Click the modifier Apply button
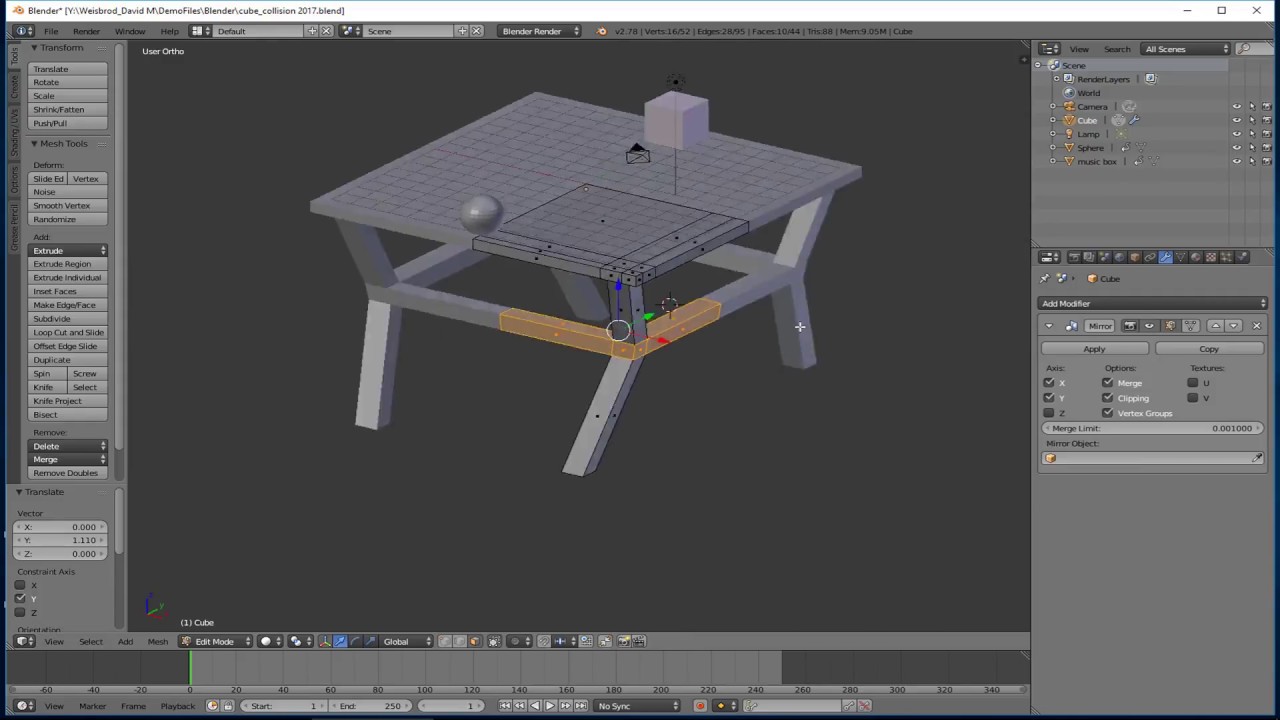 (x=1094, y=349)
